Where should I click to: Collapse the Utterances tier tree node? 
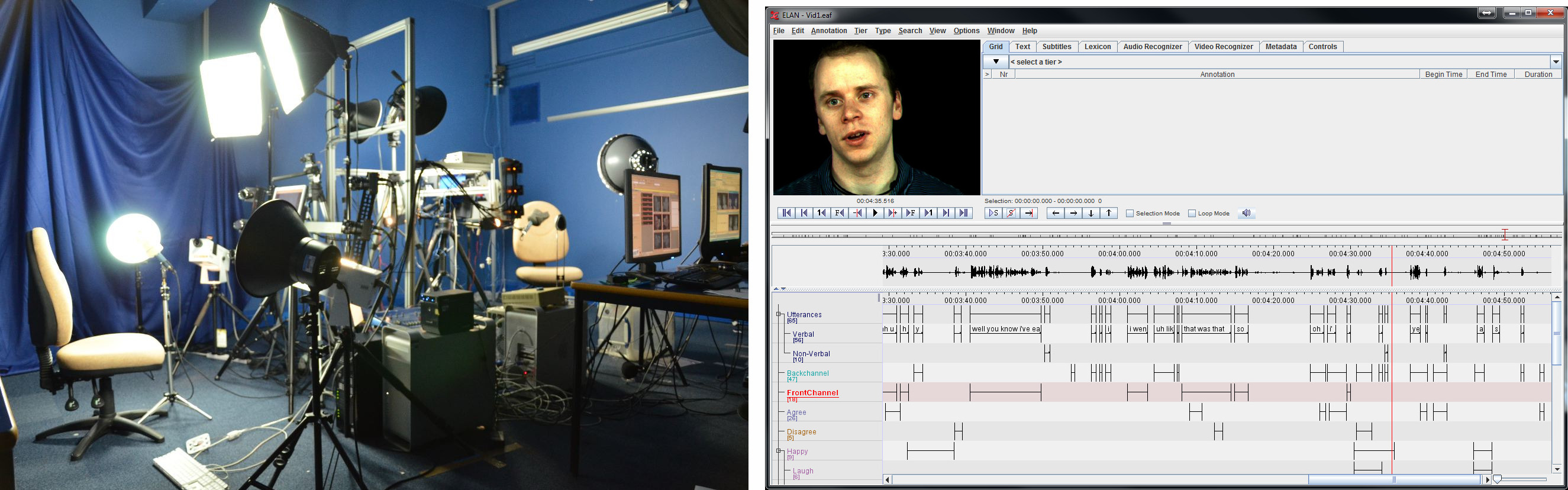click(x=779, y=315)
